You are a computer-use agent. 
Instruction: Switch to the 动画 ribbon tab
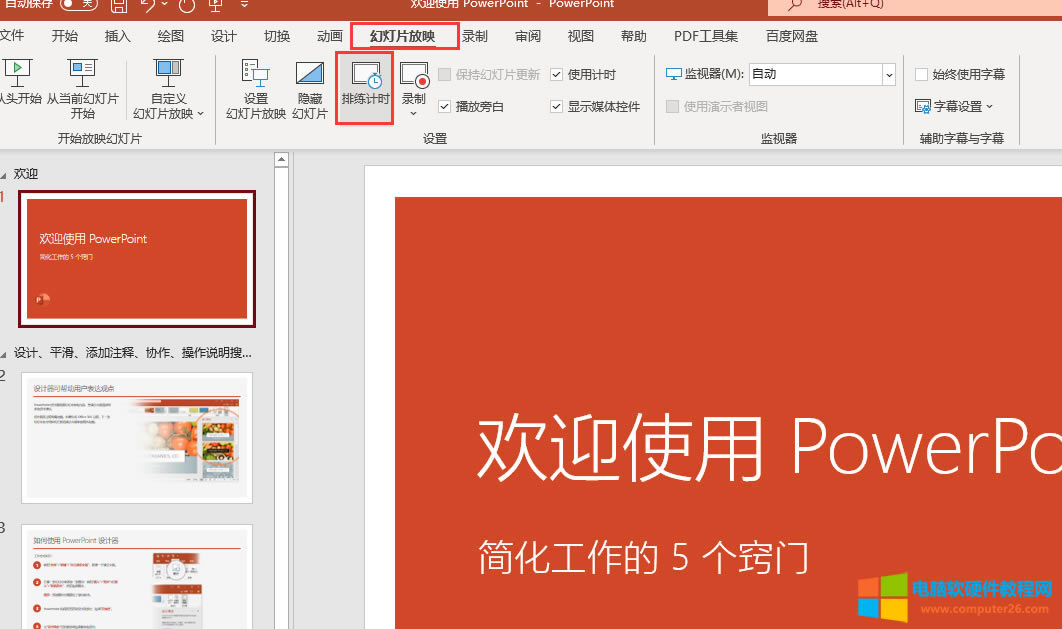330,37
